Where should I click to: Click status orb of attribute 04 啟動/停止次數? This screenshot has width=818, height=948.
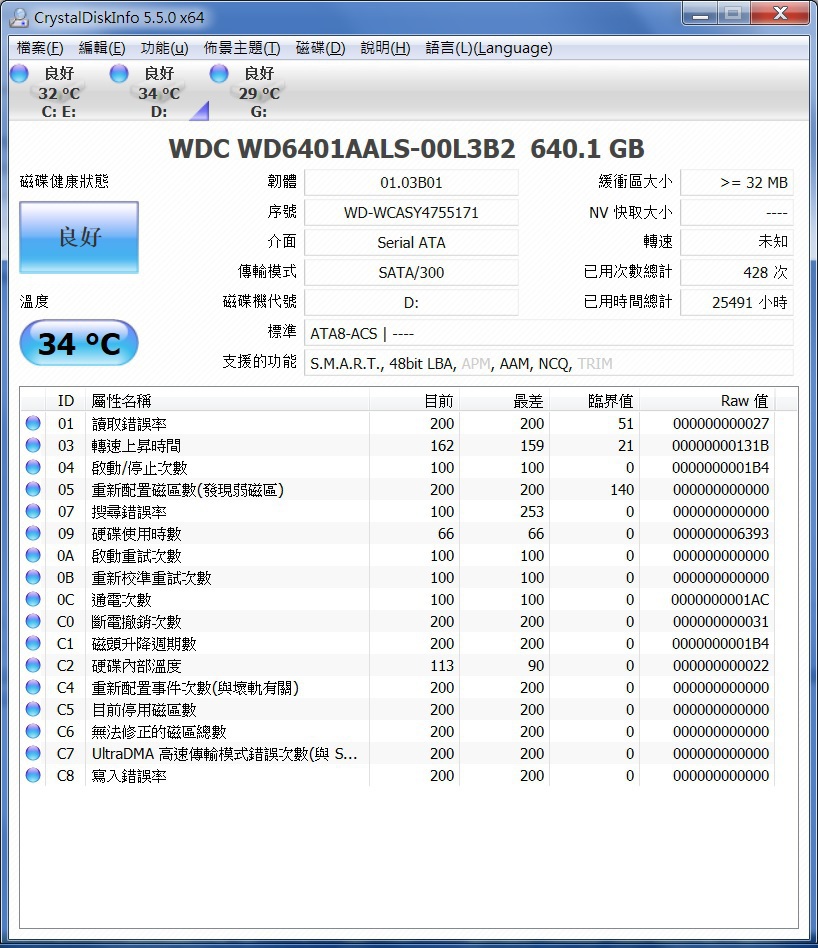pos(33,467)
